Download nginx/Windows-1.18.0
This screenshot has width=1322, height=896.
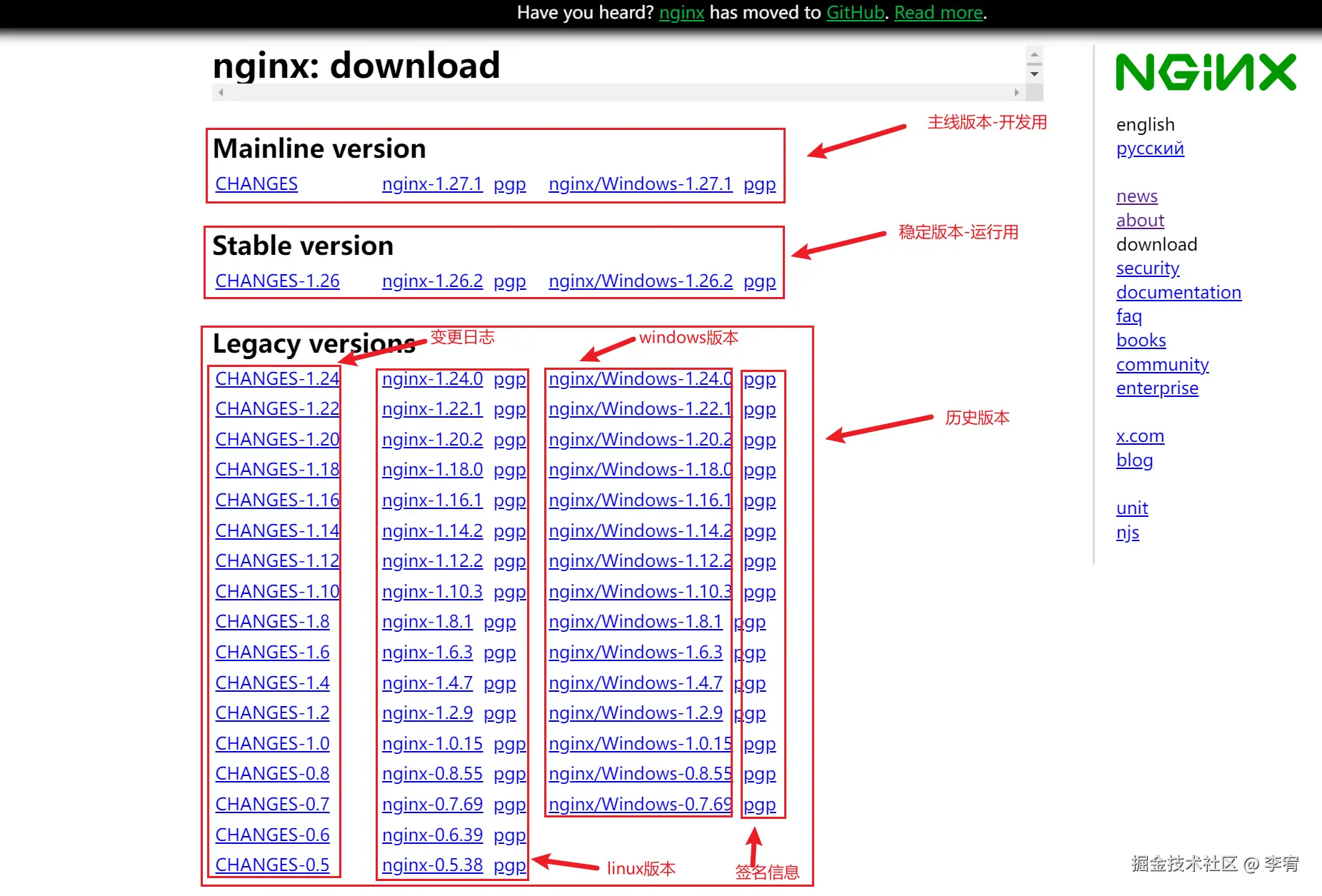(641, 470)
